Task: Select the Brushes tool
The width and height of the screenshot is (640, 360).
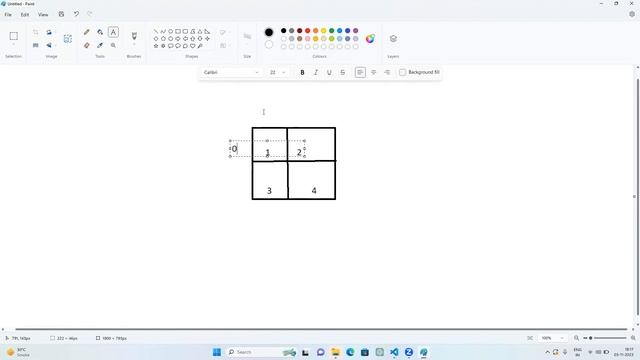Action: coord(134,36)
